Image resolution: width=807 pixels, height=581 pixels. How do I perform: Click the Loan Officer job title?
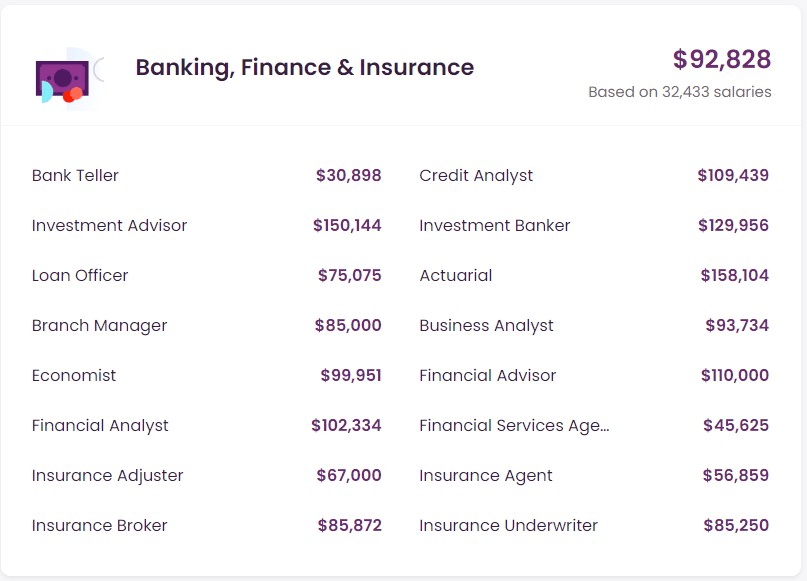pyautogui.click(x=80, y=276)
